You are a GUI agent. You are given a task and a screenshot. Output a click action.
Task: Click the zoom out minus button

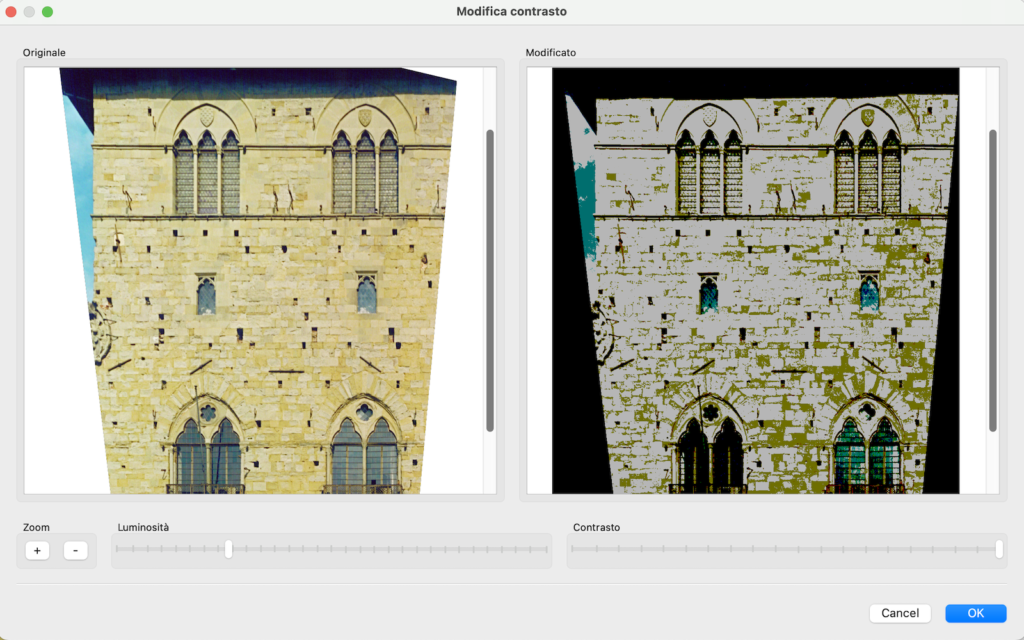(x=76, y=551)
